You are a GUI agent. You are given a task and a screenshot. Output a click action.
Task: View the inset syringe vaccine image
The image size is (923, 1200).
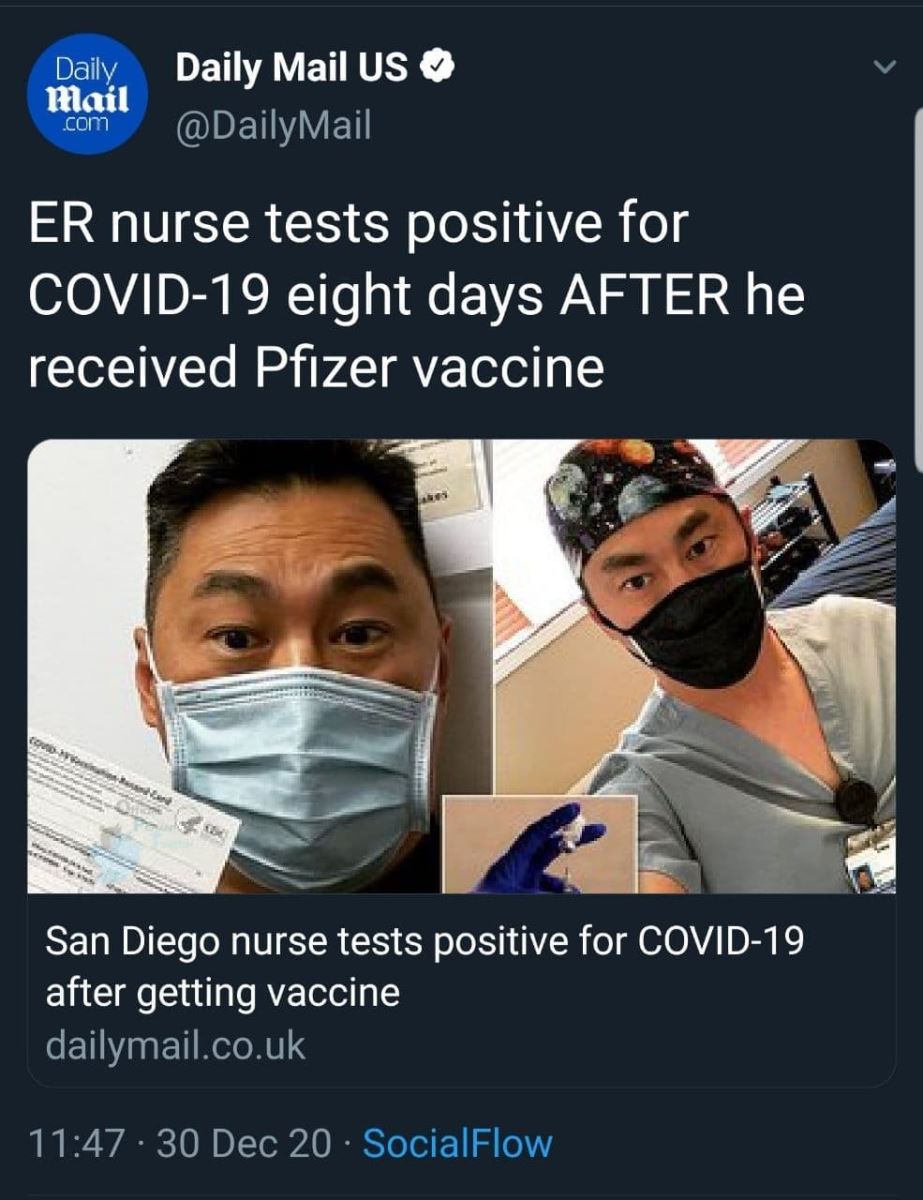pos(540,845)
